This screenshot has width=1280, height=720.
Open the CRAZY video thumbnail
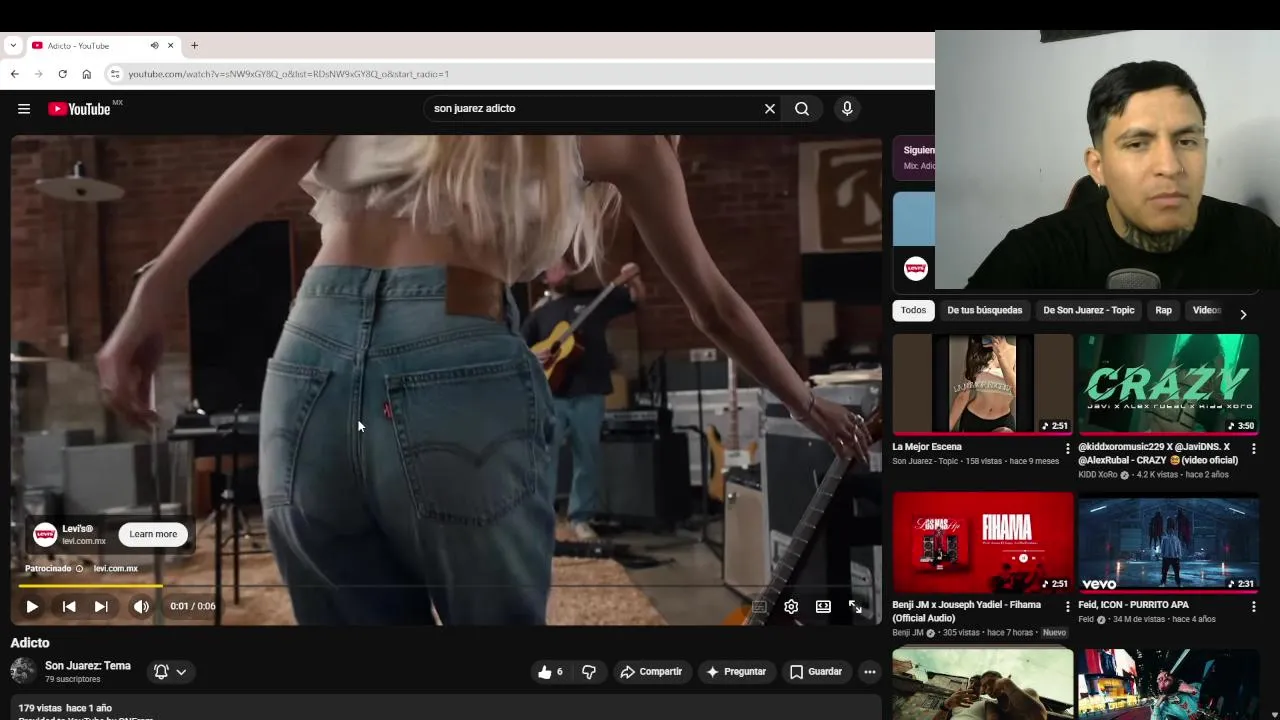click(1169, 384)
